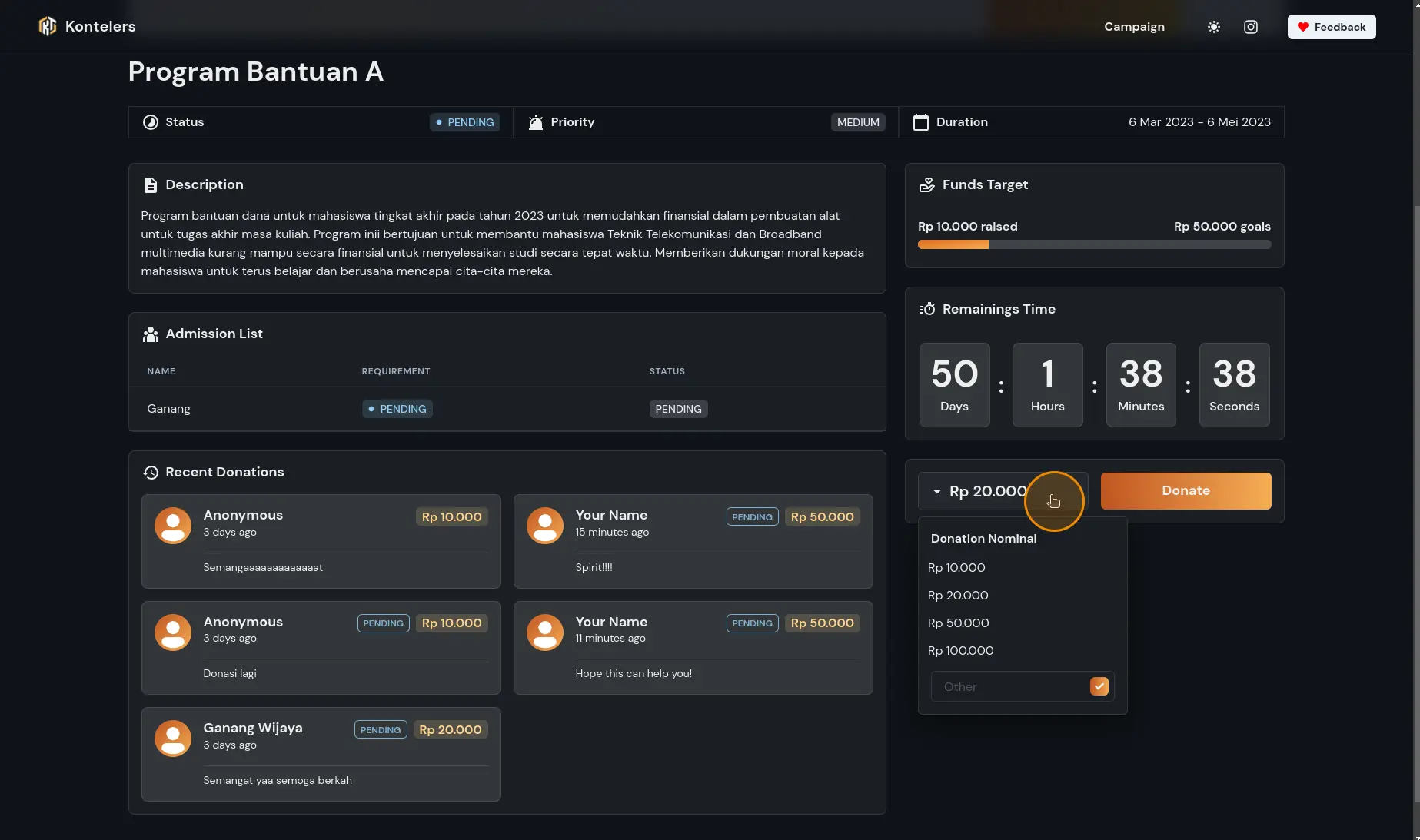Confirm the Other amount with the orange checkmark
Screen dimensions: 1420x840
click(1099, 686)
